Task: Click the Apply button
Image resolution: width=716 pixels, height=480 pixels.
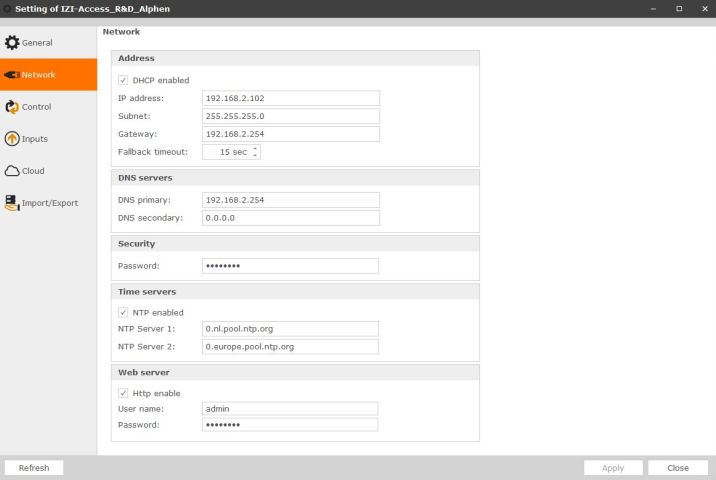Action: pos(613,468)
